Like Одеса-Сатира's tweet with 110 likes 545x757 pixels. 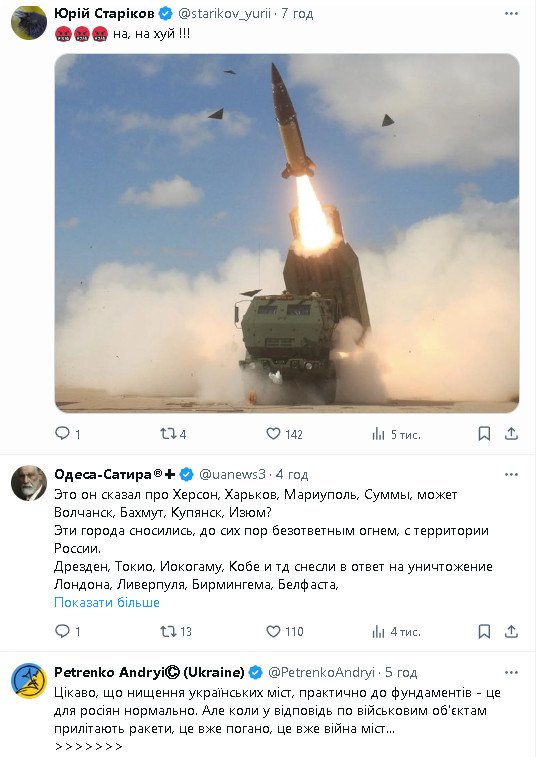[x=285, y=631]
